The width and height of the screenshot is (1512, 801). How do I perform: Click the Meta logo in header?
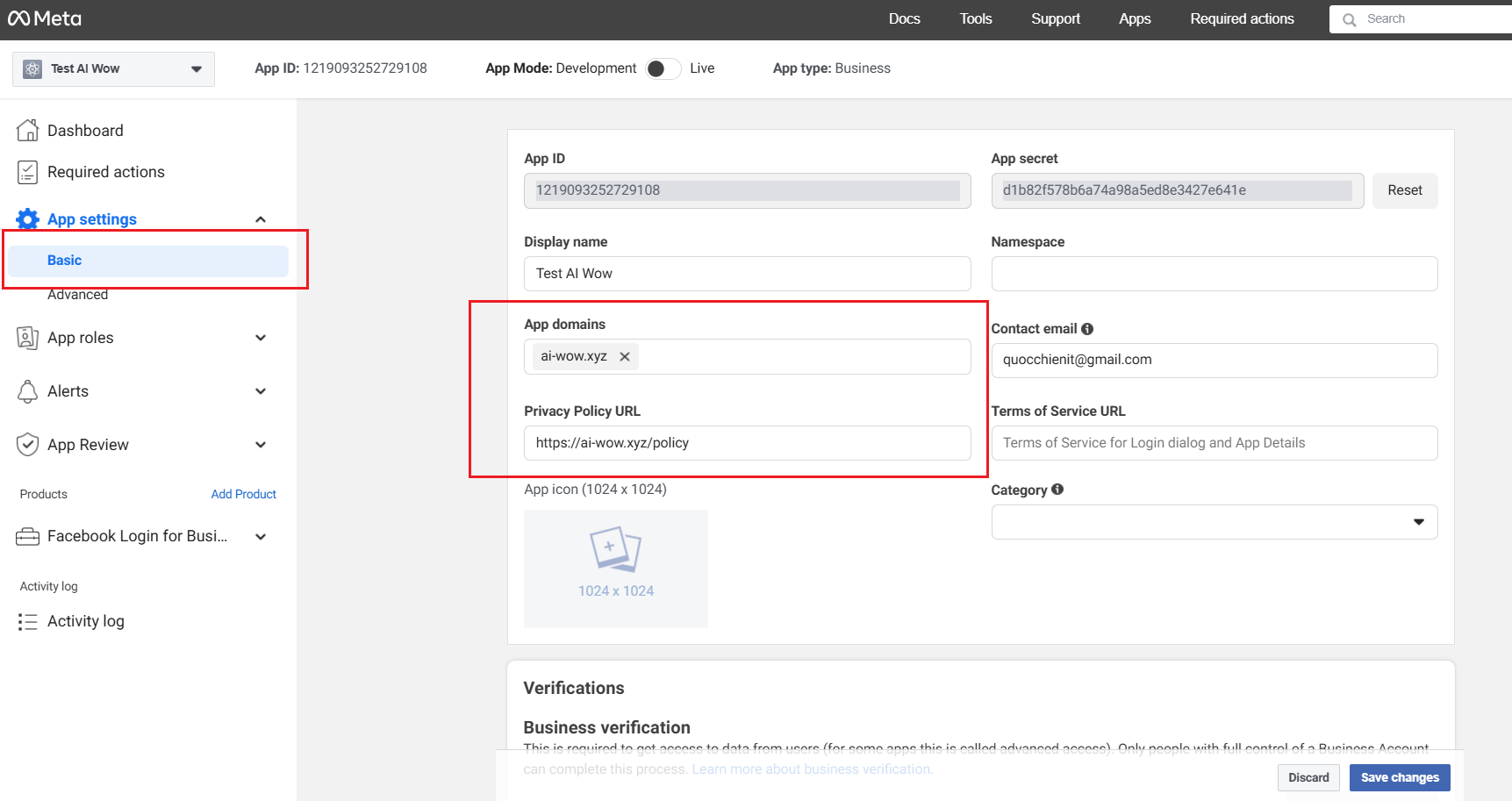pos(45,18)
